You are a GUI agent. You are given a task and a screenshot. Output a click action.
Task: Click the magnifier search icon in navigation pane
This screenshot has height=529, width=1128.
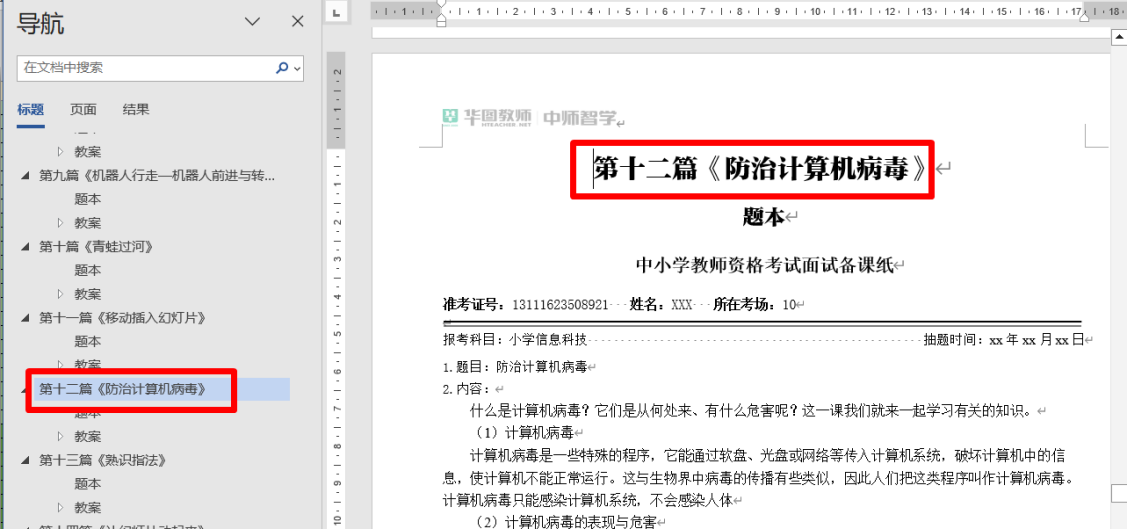coord(282,68)
